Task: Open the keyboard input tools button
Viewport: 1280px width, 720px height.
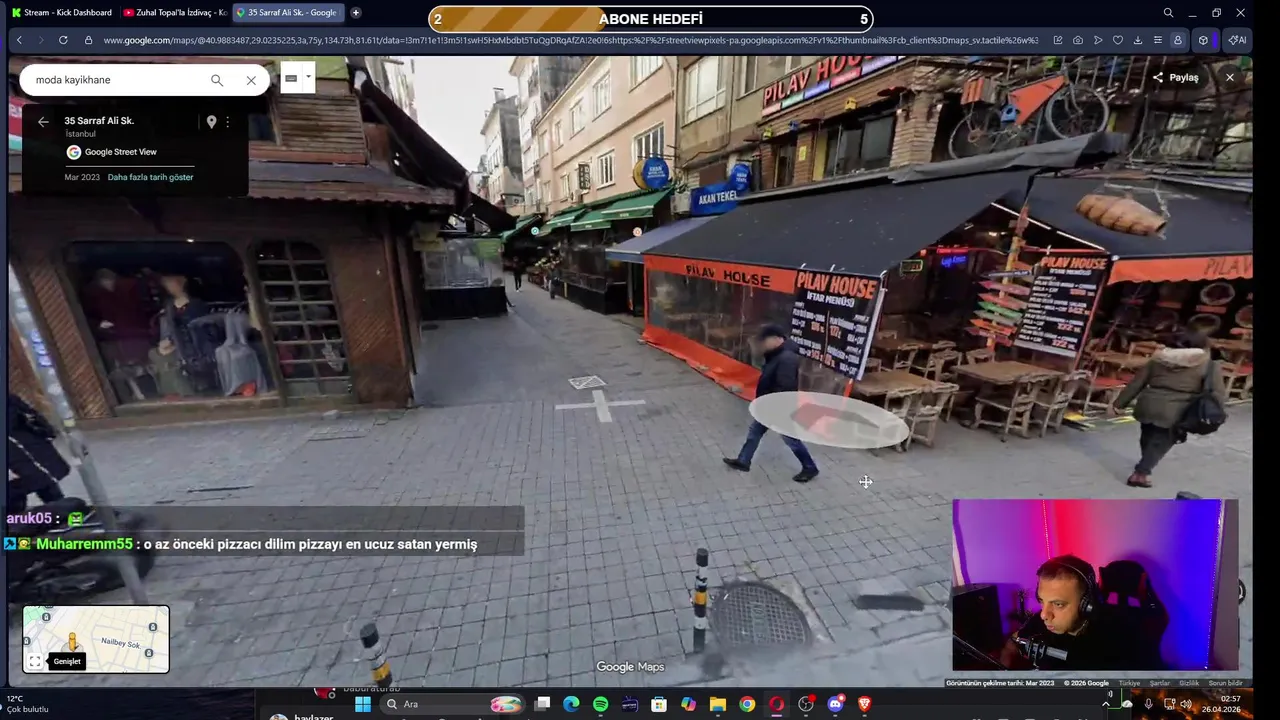Action: 291,78
